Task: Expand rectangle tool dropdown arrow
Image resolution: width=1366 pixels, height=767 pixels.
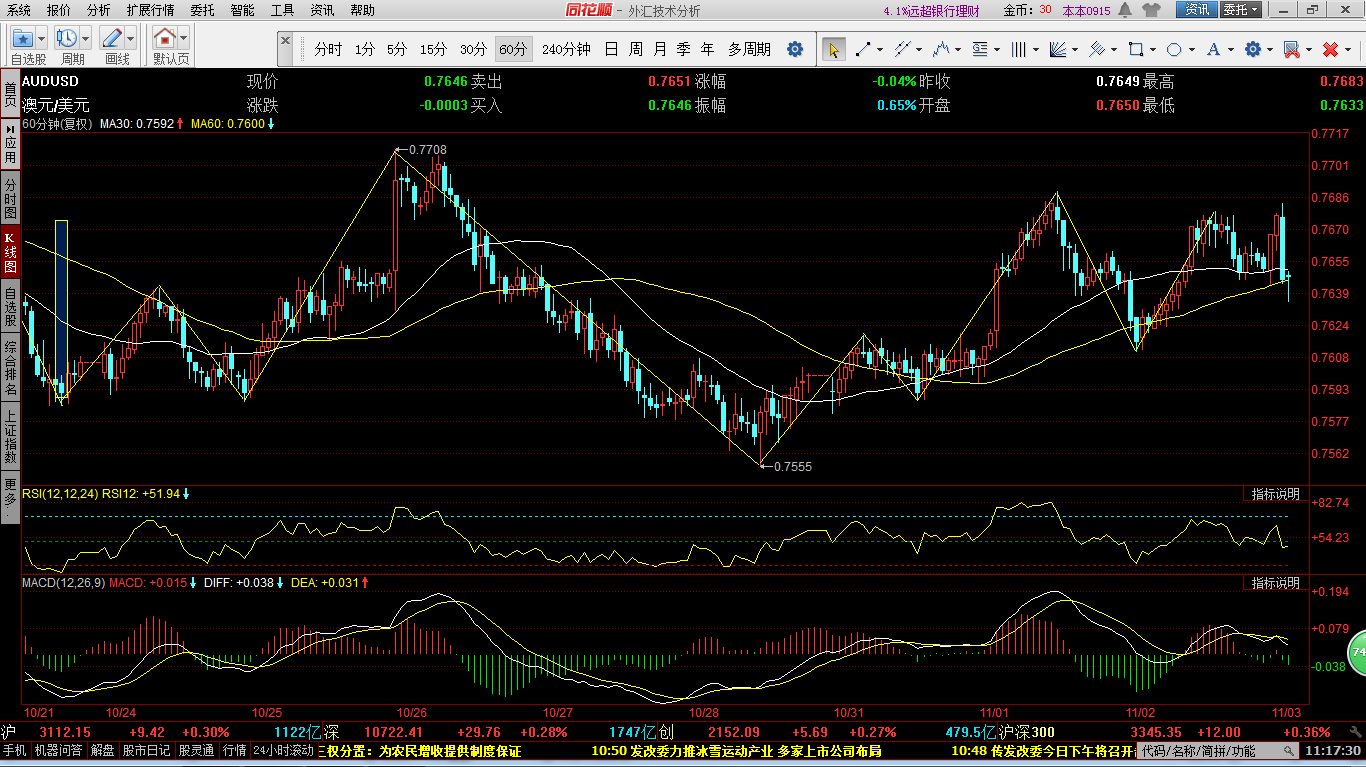Action: 1151,49
